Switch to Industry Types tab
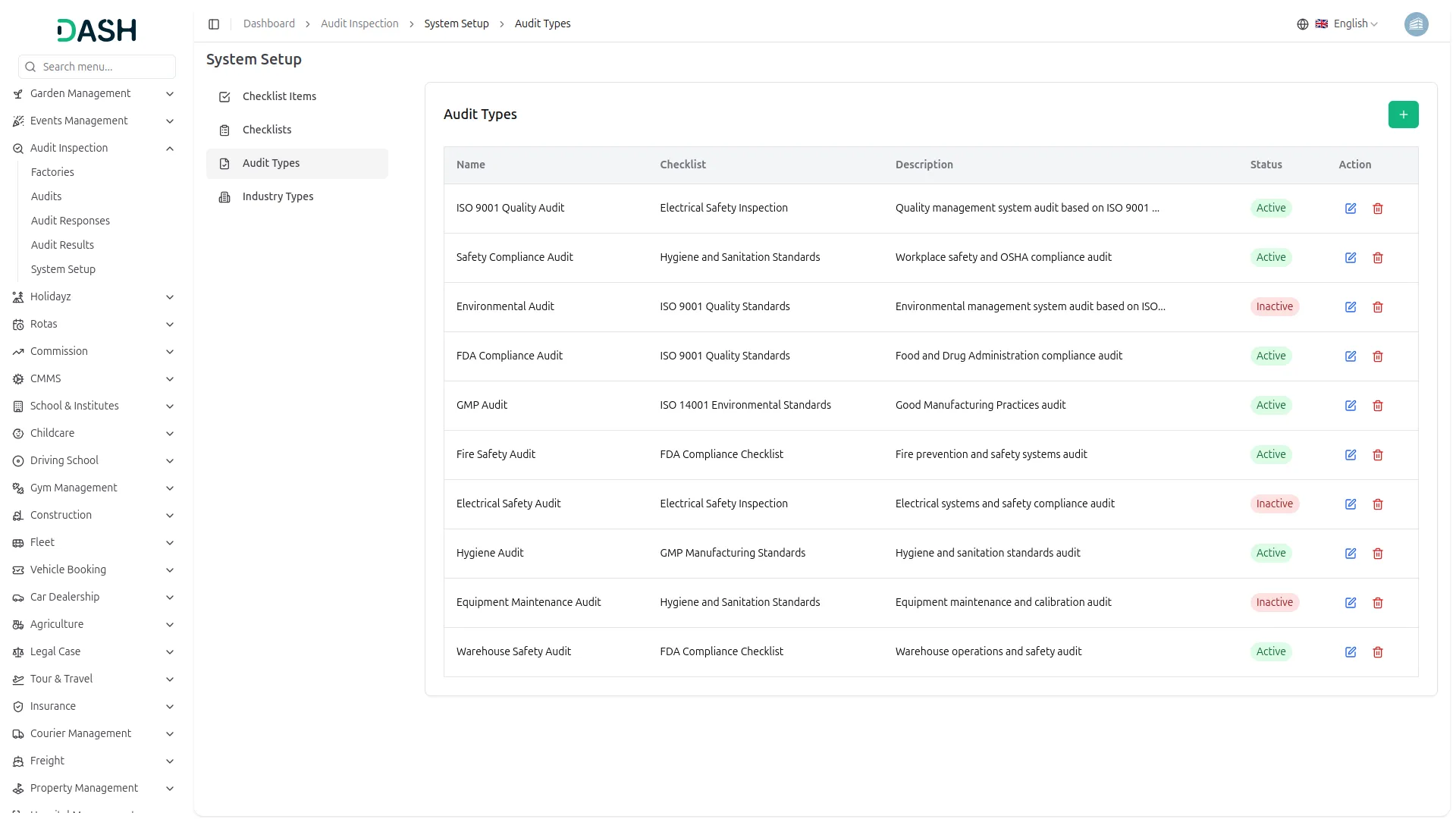Screen dimensions: 1456x819 278,196
